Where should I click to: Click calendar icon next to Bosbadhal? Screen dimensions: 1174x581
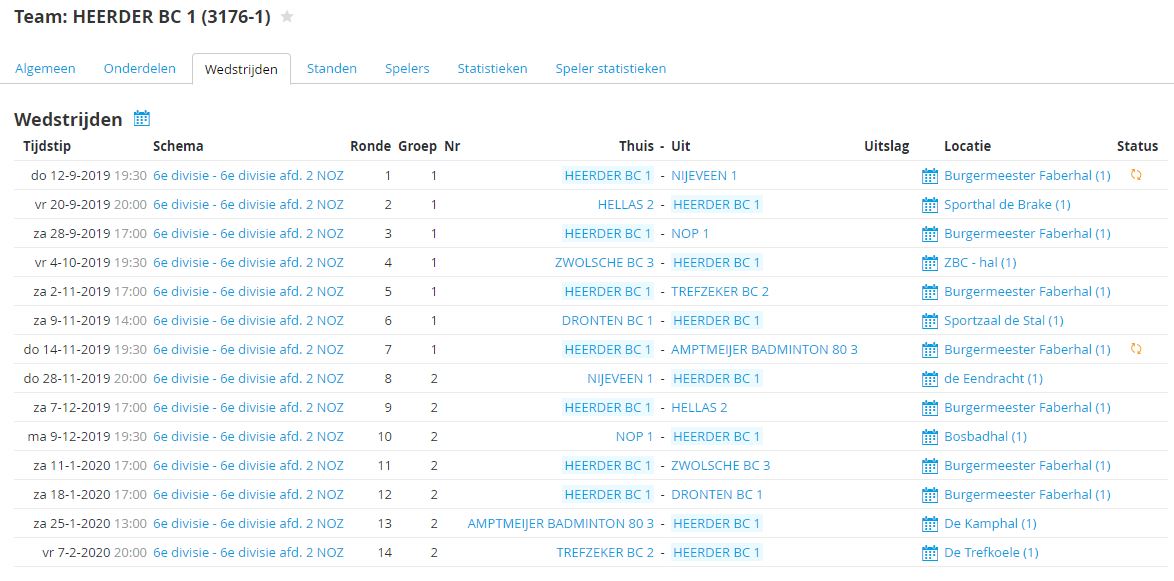[x=930, y=437]
